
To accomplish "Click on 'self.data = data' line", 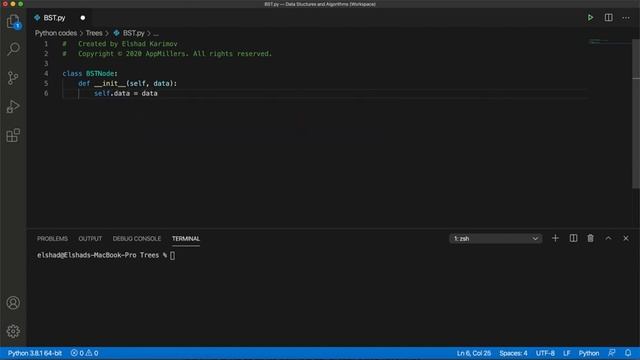I will pos(126,93).
